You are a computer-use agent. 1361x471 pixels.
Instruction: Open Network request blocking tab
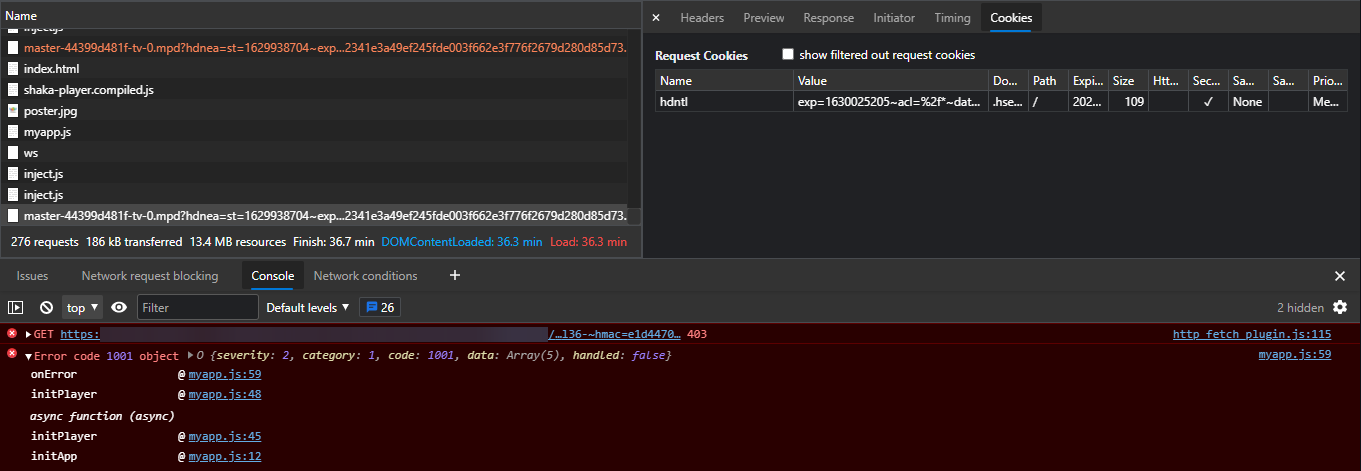[x=150, y=276]
